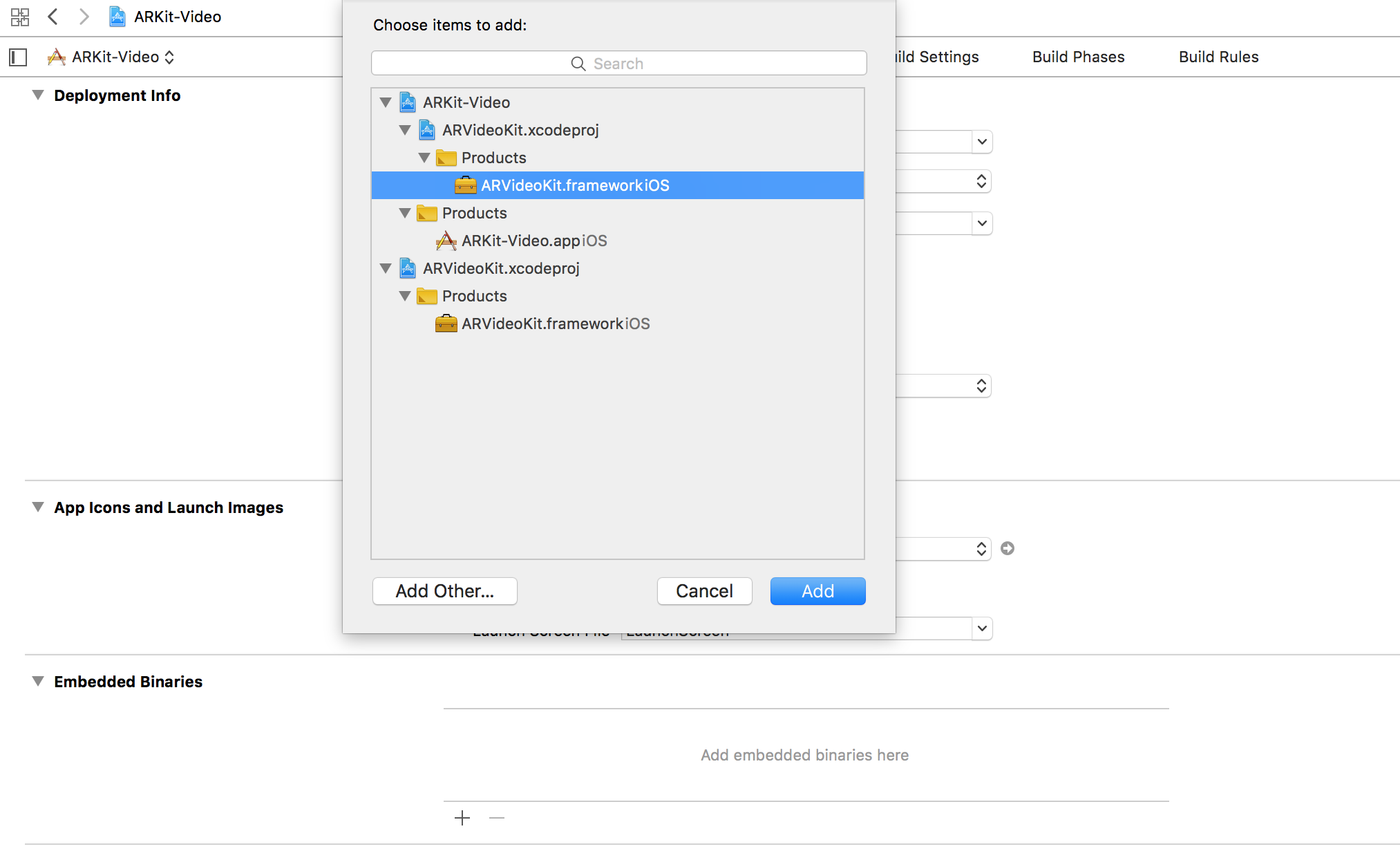Image resolution: width=1400 pixels, height=849 pixels.
Task: Click the Add button to confirm
Action: click(x=818, y=591)
